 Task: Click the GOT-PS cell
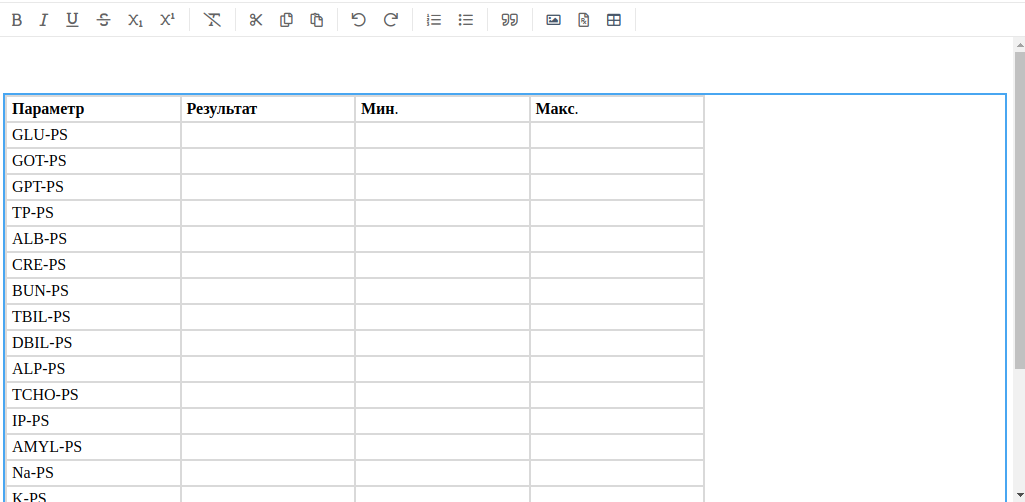[93, 161]
